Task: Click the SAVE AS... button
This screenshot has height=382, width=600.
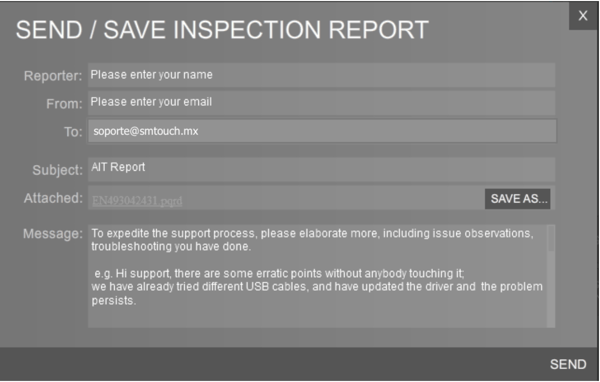Action: [518, 199]
